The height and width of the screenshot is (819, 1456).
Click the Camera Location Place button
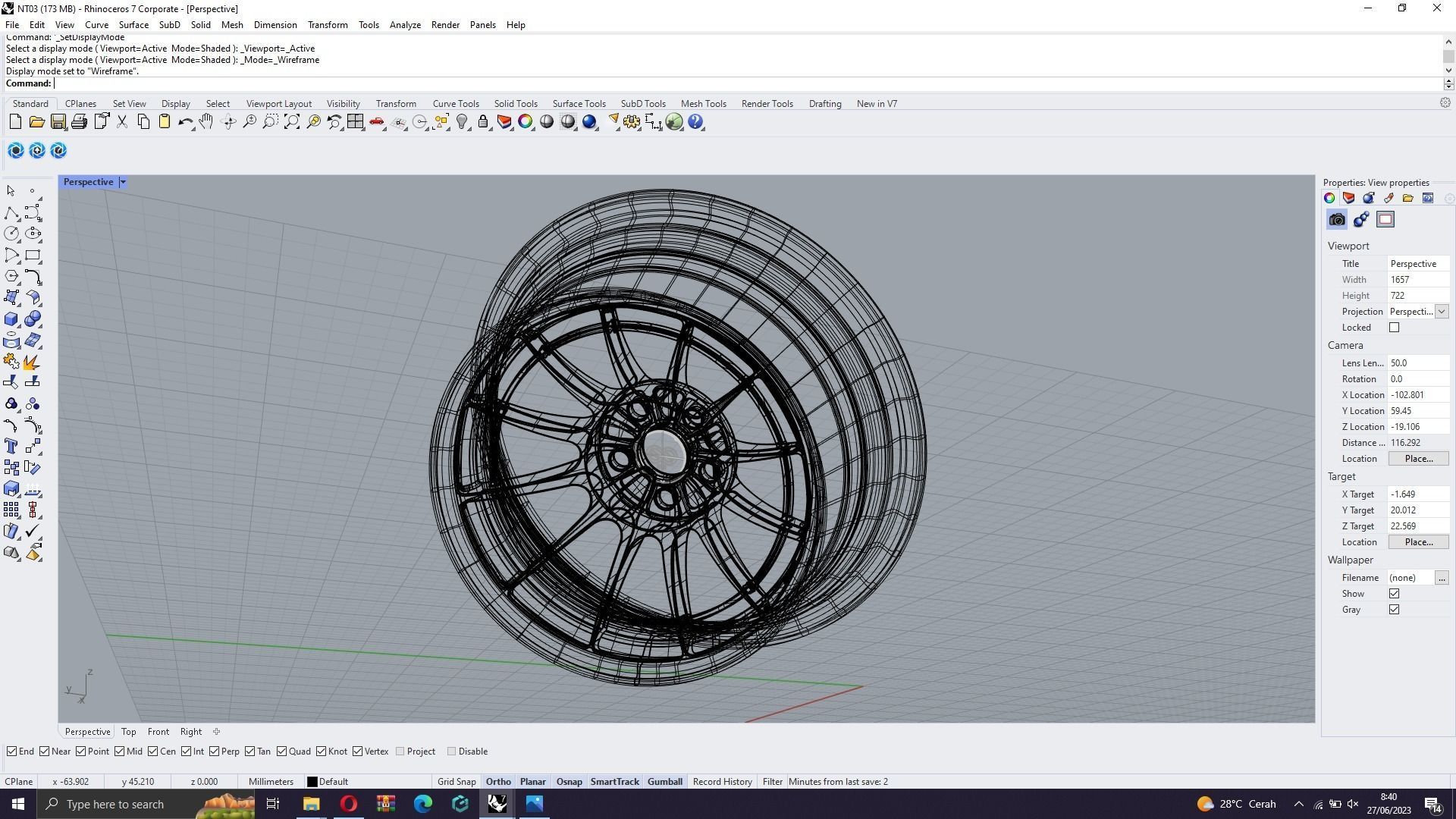(1418, 459)
